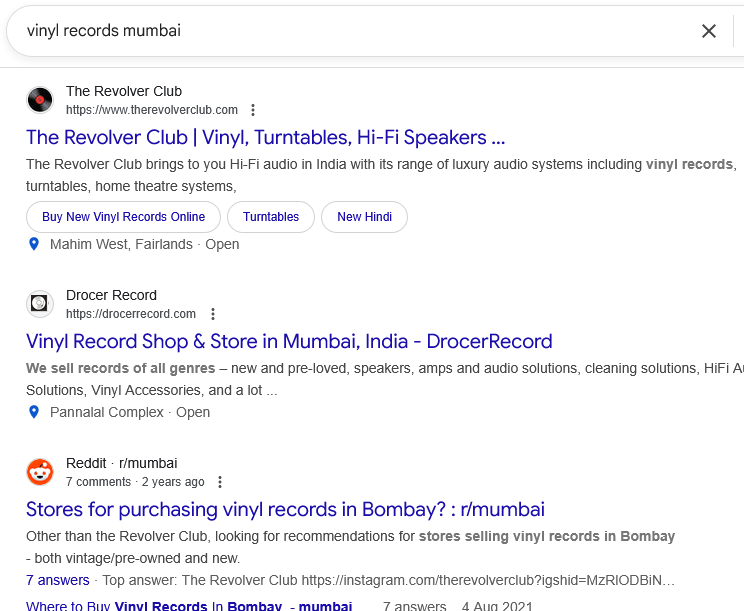
Task: Select the Turntables sitelink chip
Action: 271,217
